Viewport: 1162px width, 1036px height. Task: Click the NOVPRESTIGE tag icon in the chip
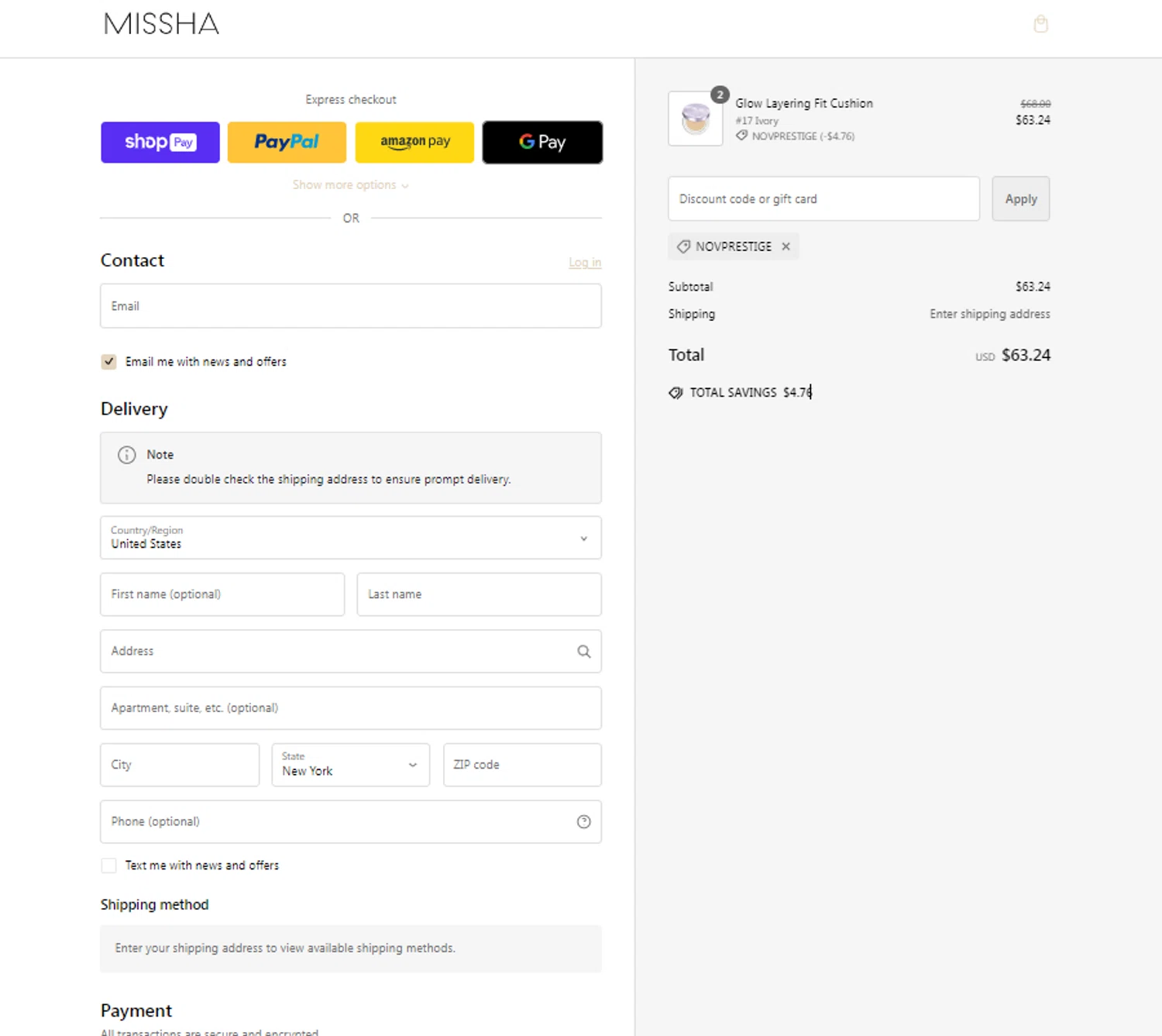click(683, 246)
